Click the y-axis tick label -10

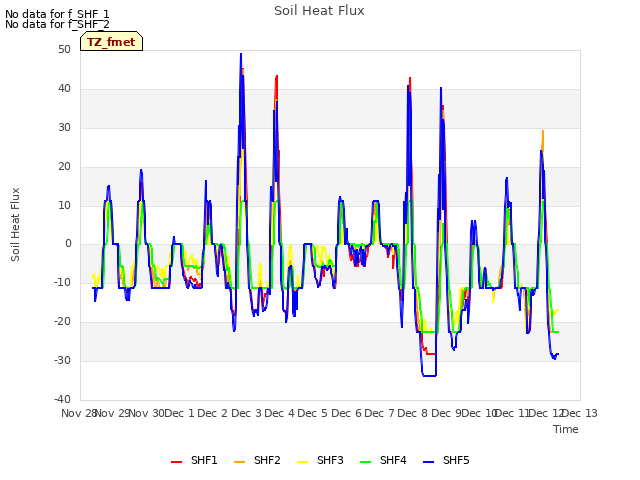pos(62,282)
